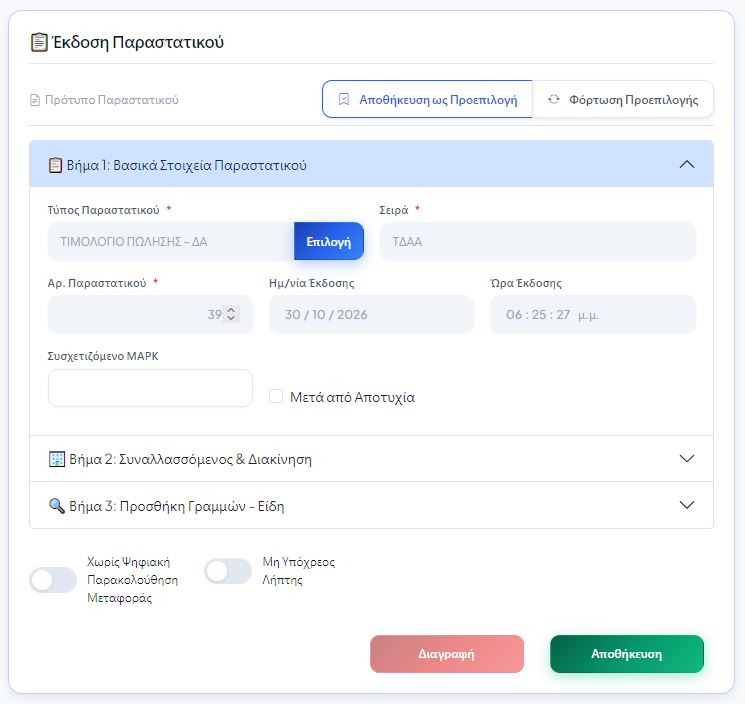This screenshot has width=745, height=704.
Task: Click the magnifier icon of Βήμα 3 header
Action: pyautogui.click(x=57, y=506)
